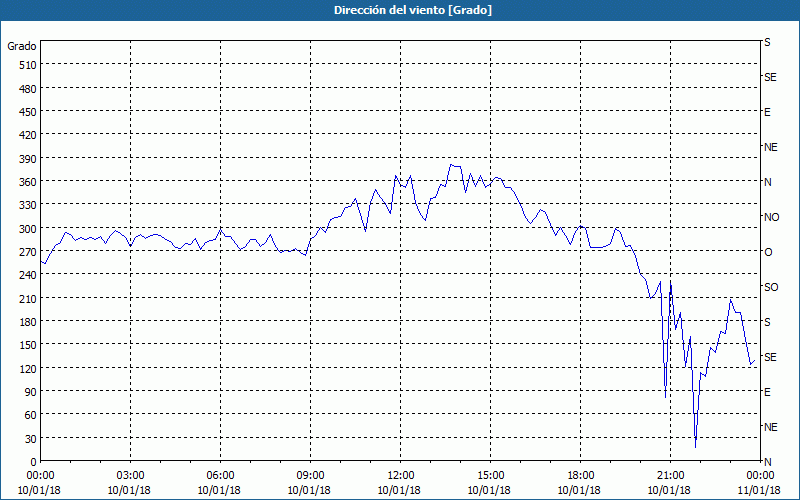The height and width of the screenshot is (500, 800).
Task: Select the 450 degree axis label
Action: pyautogui.click(x=28, y=112)
